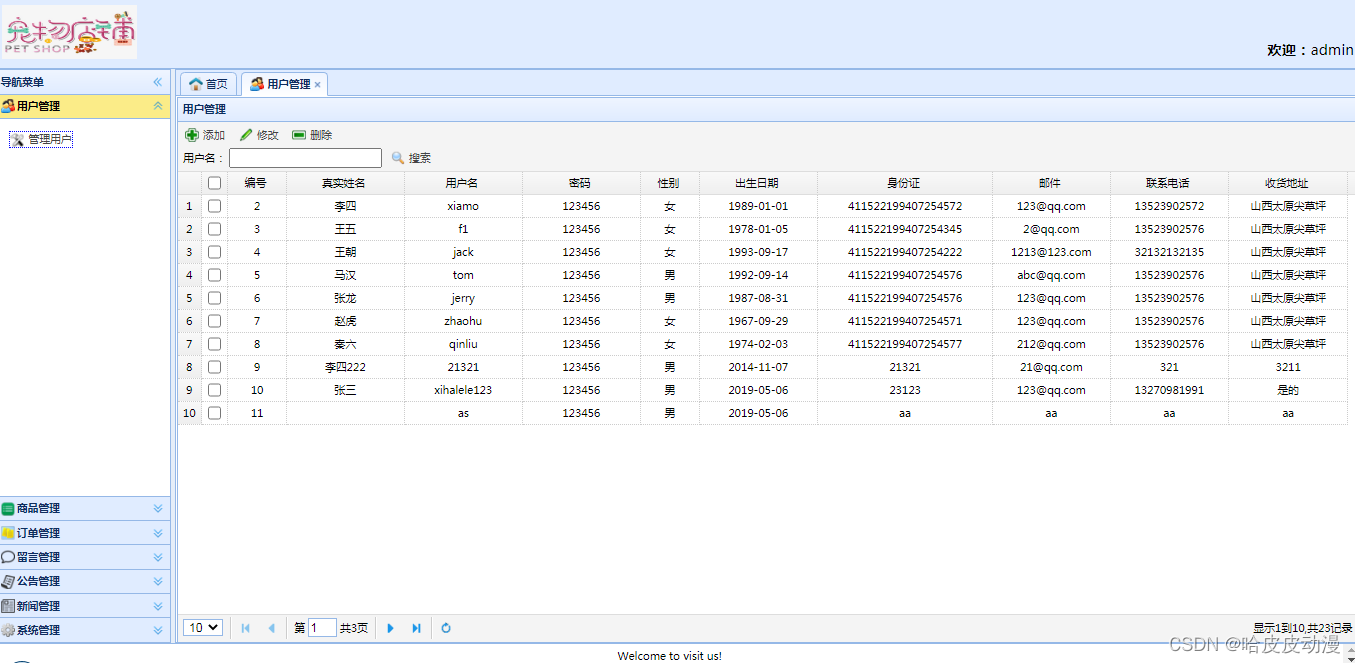Click the ID cell 411522199407254345

coord(905,229)
